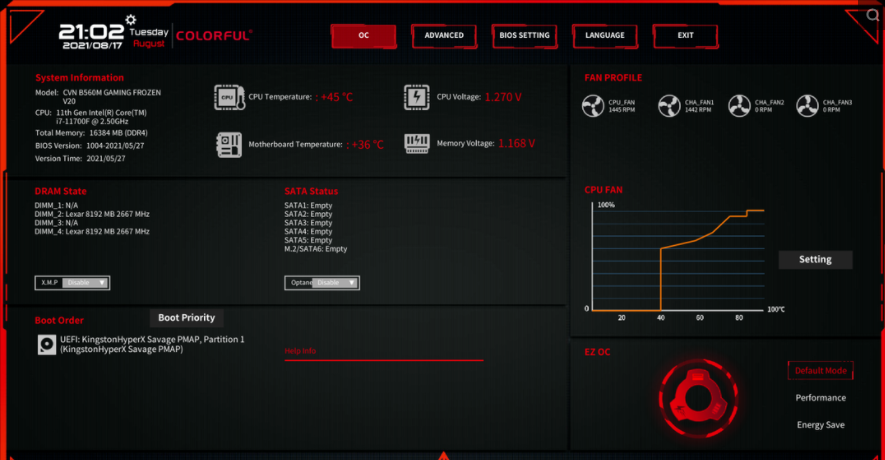Switch EZ OC to Performance mode

point(820,398)
